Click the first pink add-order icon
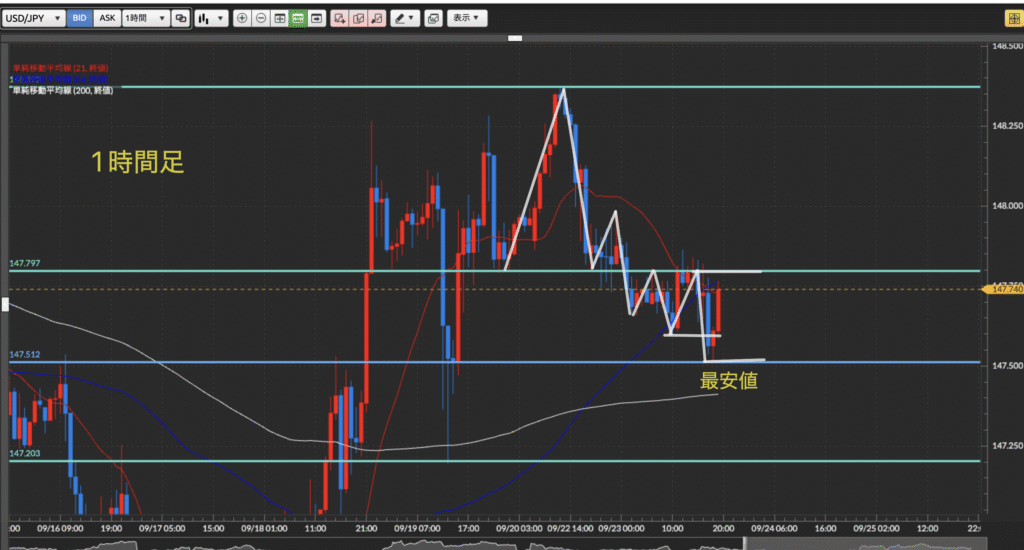1024x550 pixels. point(340,18)
